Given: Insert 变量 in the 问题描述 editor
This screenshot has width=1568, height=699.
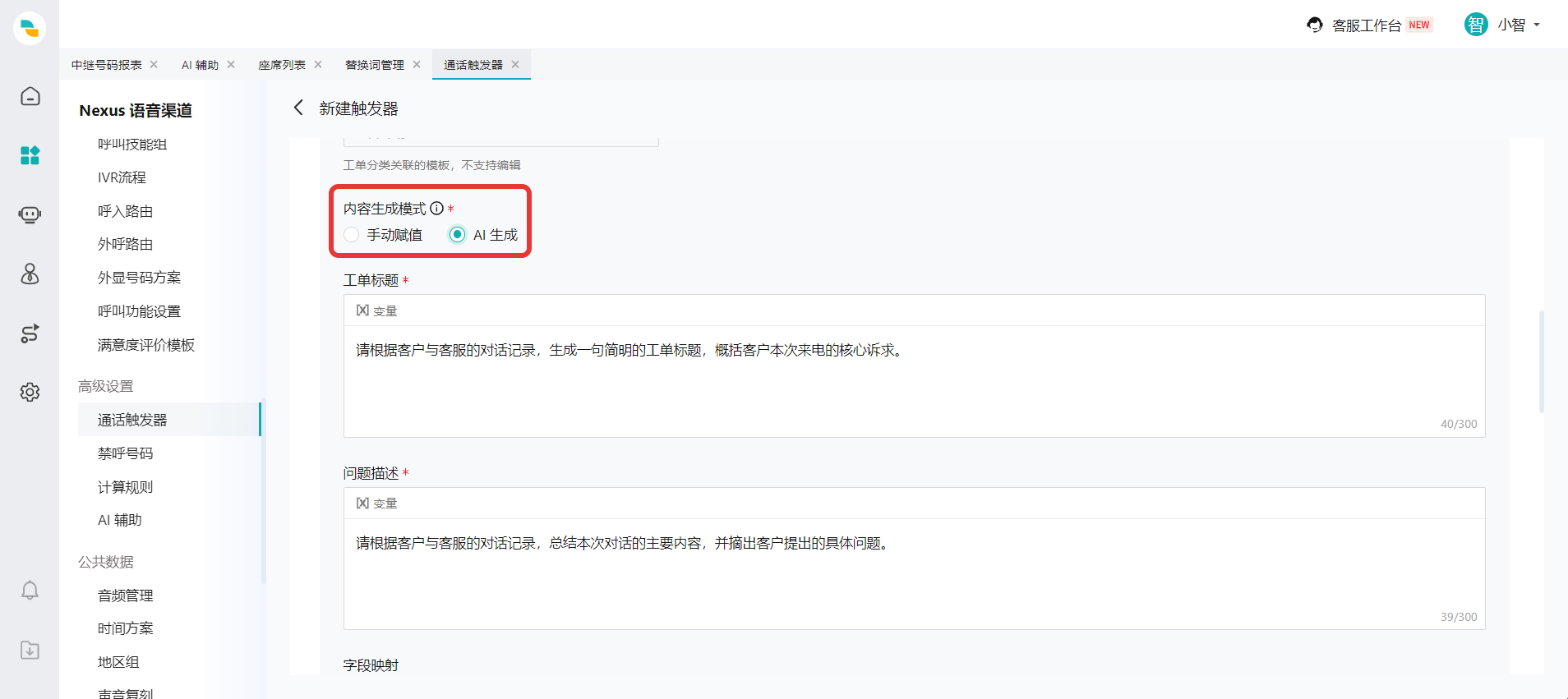Looking at the screenshot, I should pyautogui.click(x=377, y=503).
